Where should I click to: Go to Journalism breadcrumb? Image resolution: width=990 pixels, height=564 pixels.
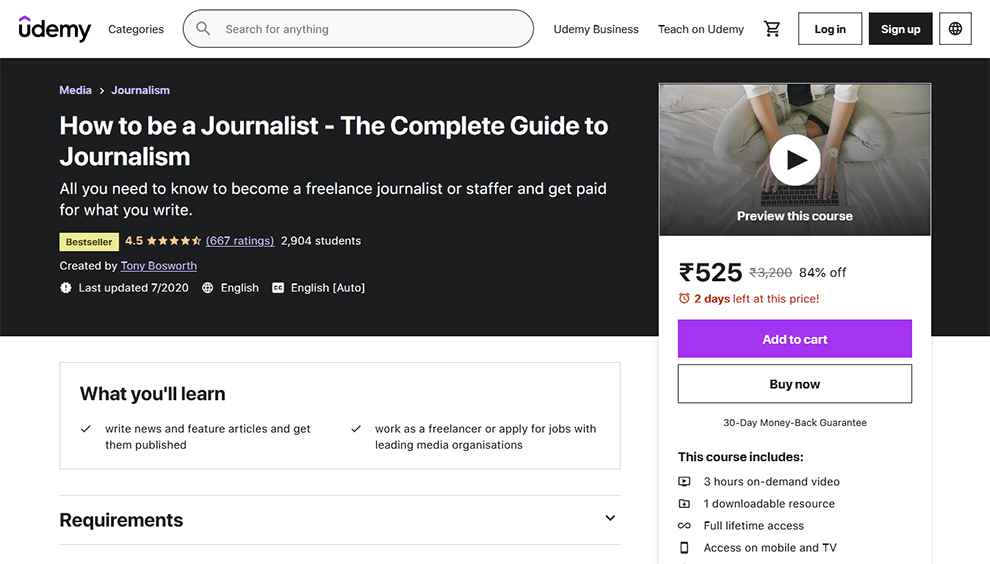tap(140, 90)
